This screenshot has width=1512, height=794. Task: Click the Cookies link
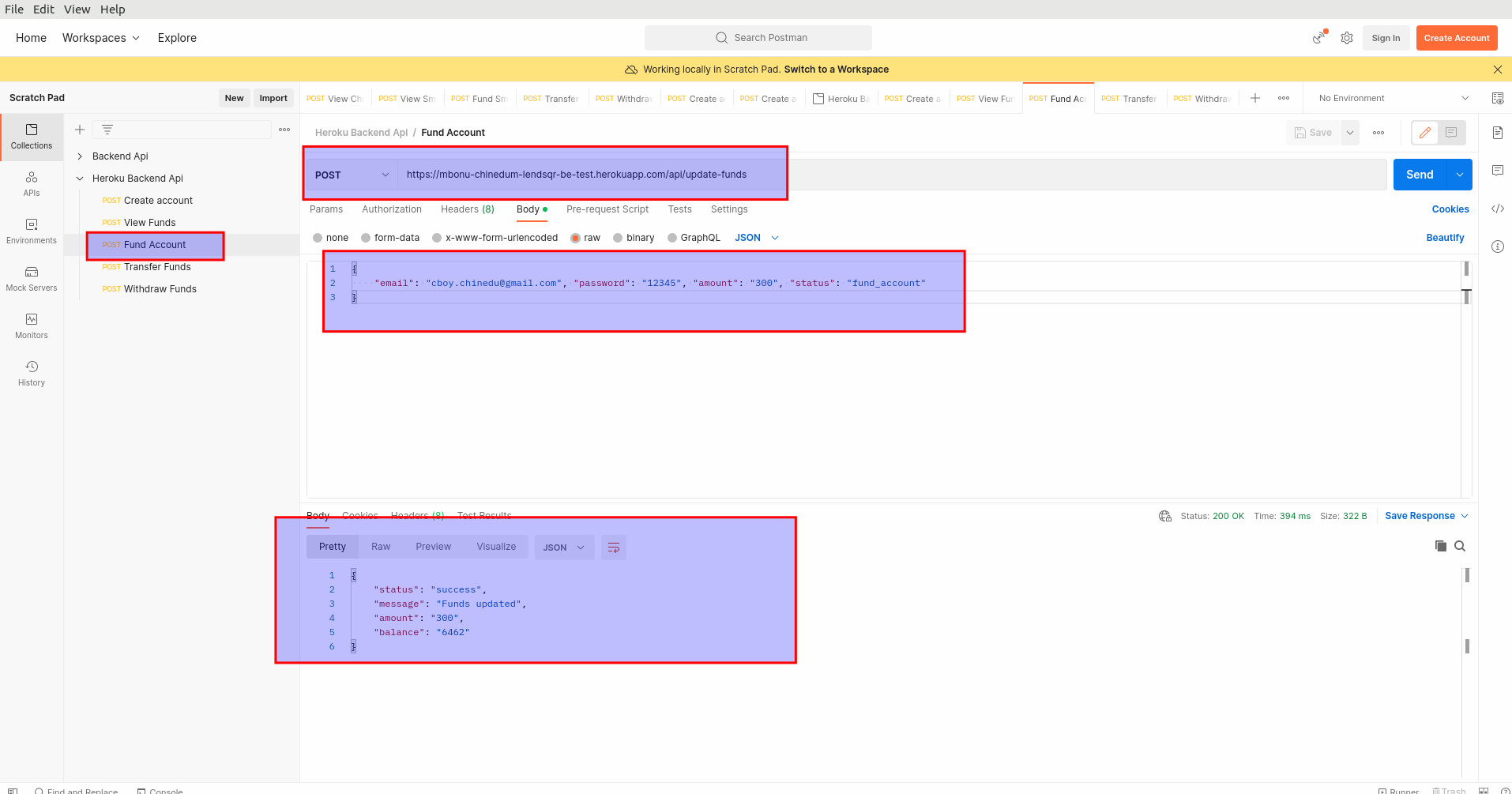(1450, 209)
